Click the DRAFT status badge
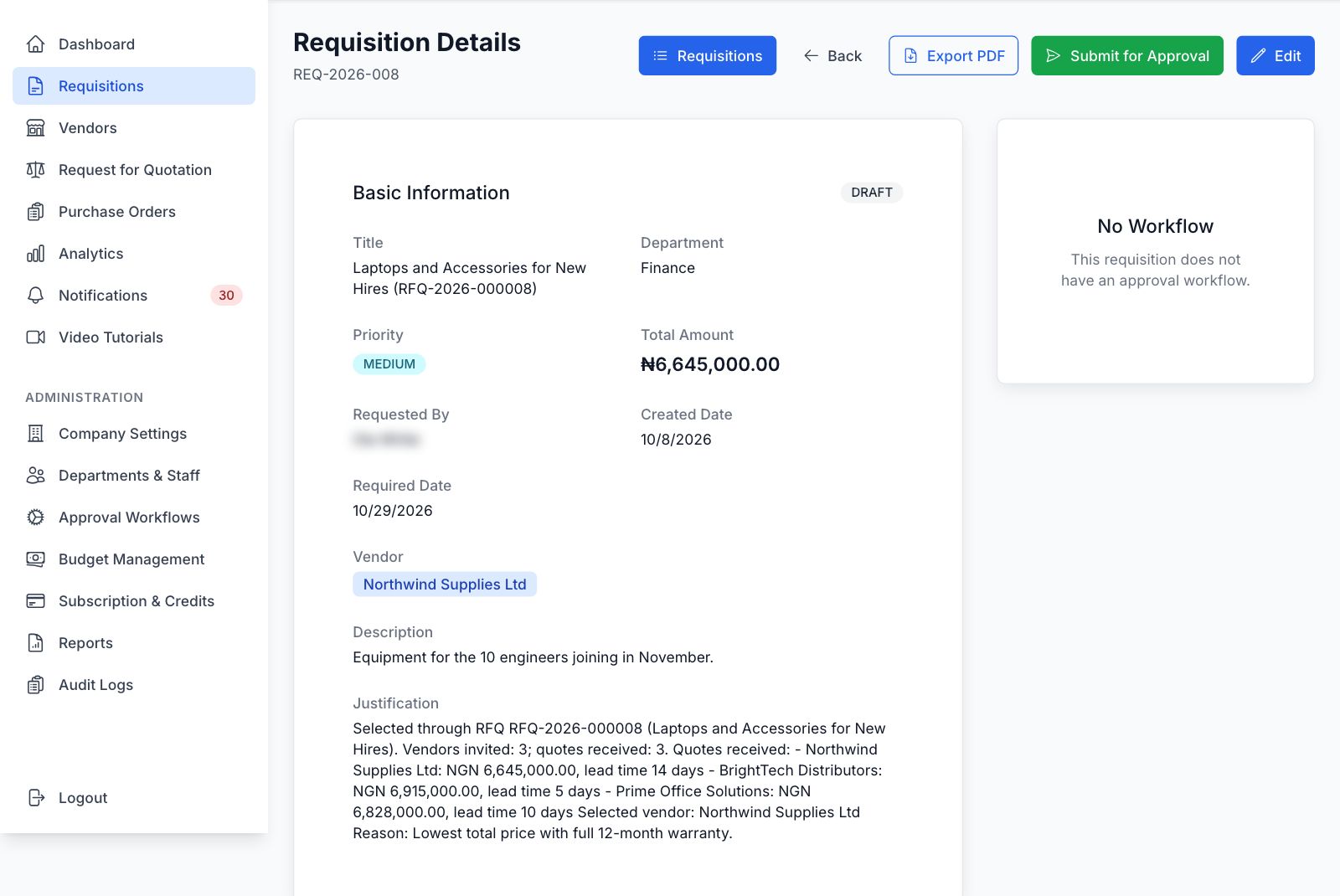Viewport: 1340px width, 896px height. coord(872,193)
